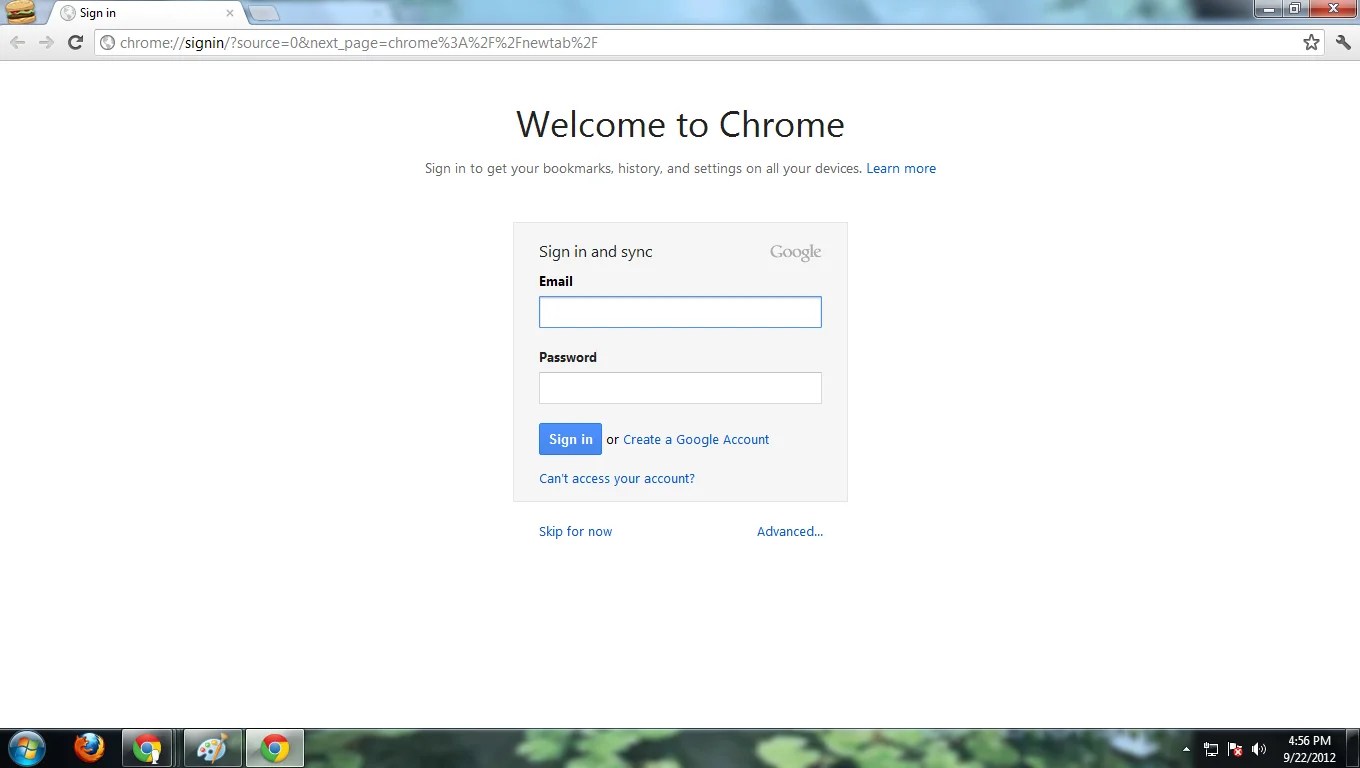Click the network icon in the tray
Viewport: 1360px width, 768px height.
coord(1210,748)
